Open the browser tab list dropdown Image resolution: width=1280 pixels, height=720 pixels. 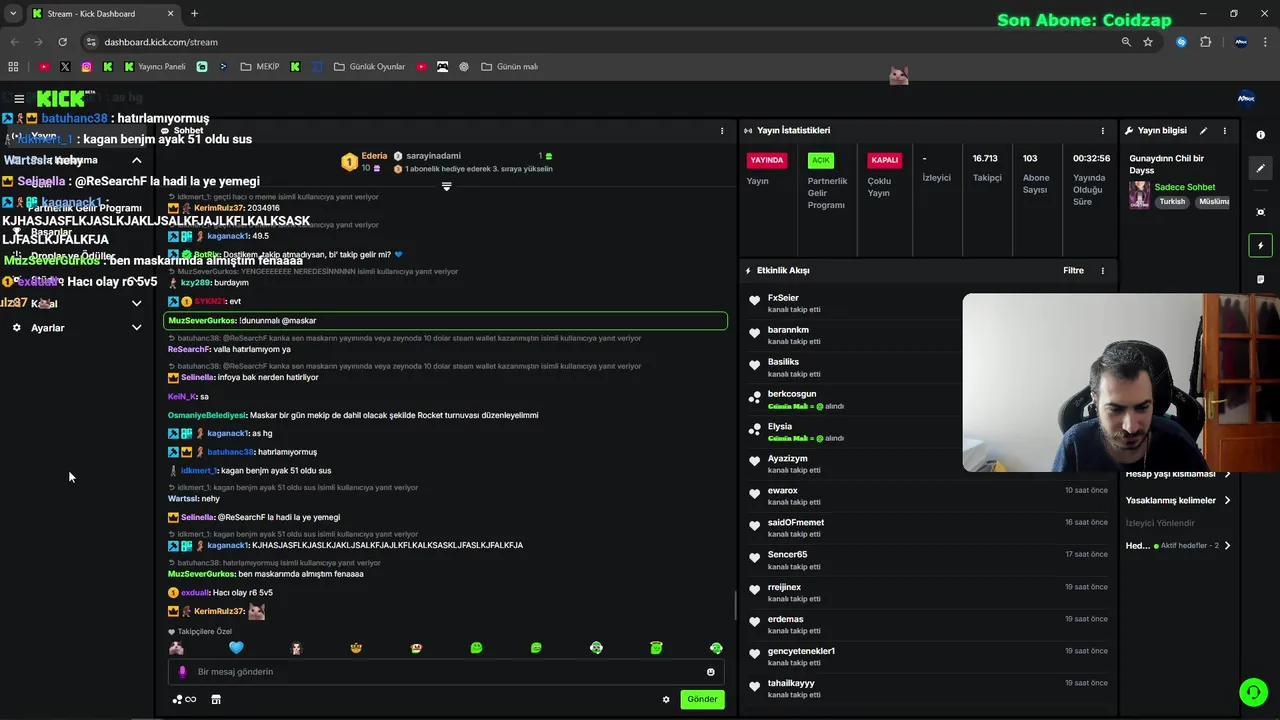13,14
